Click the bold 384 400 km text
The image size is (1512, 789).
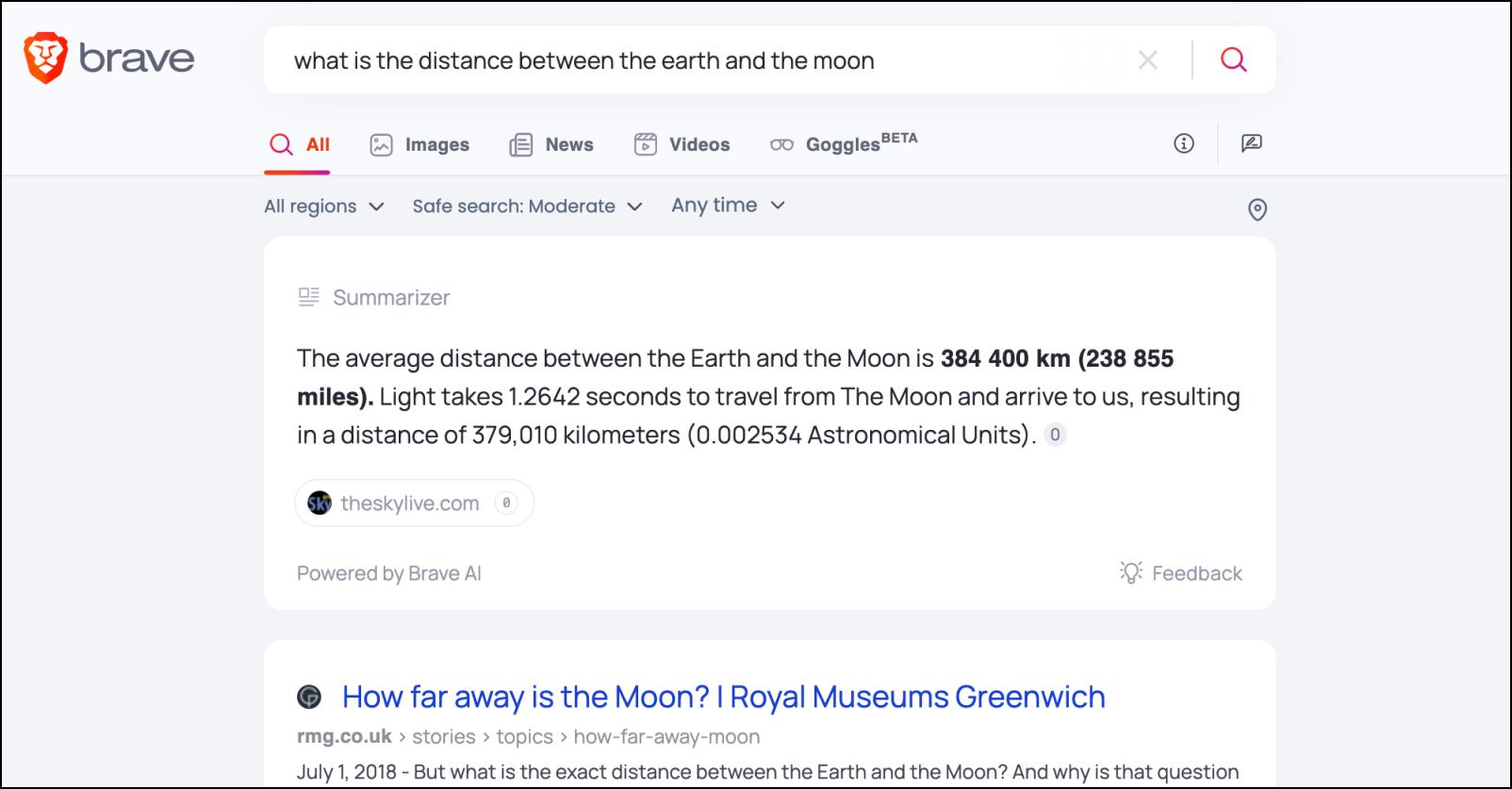coord(1005,358)
